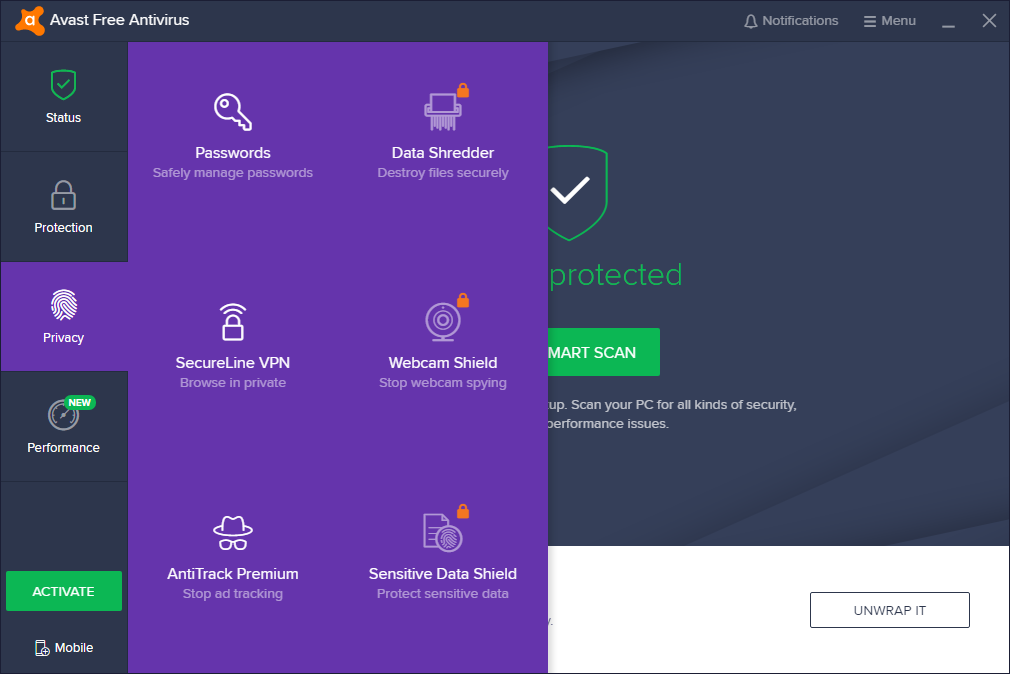1010x674 pixels.
Task: Click the UNWRAP IT button
Action: [890, 610]
